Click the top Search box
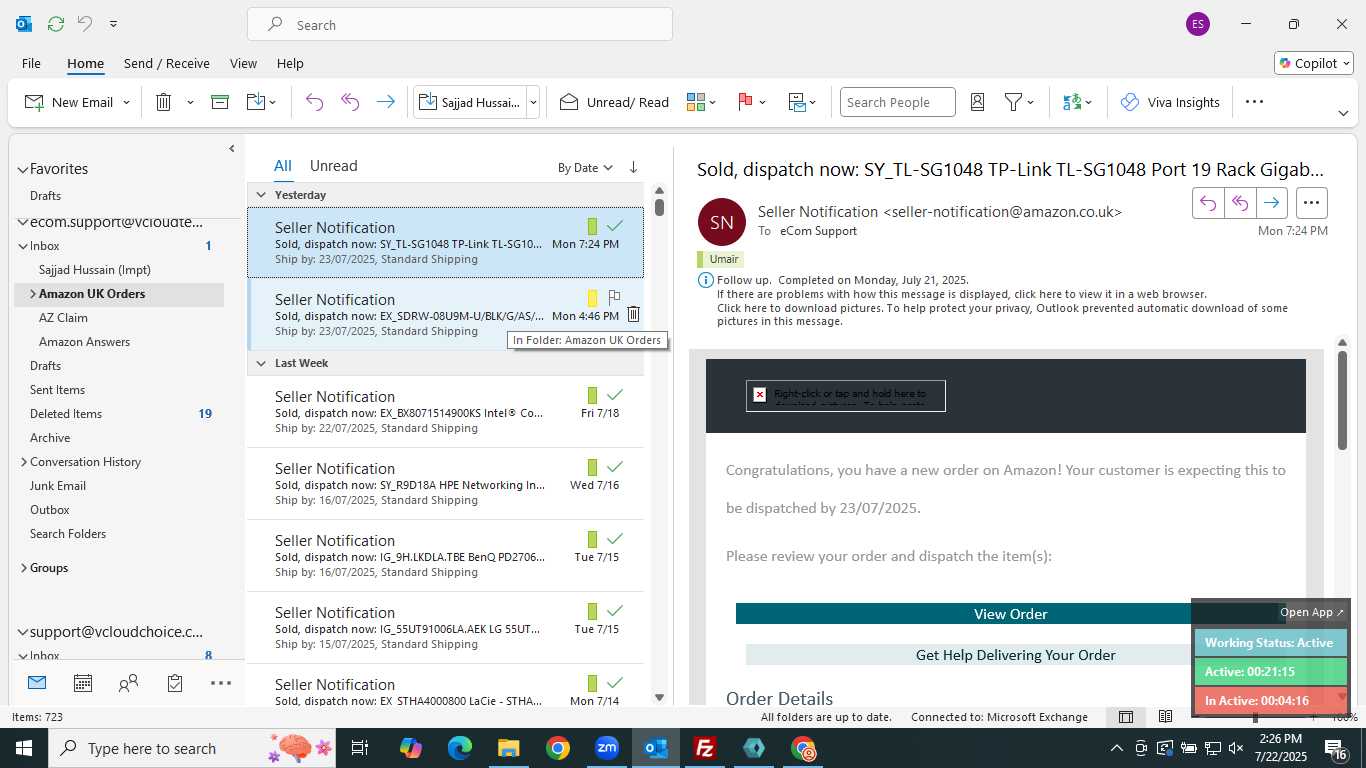This screenshot has height=768, width=1366. pyautogui.click(x=460, y=25)
